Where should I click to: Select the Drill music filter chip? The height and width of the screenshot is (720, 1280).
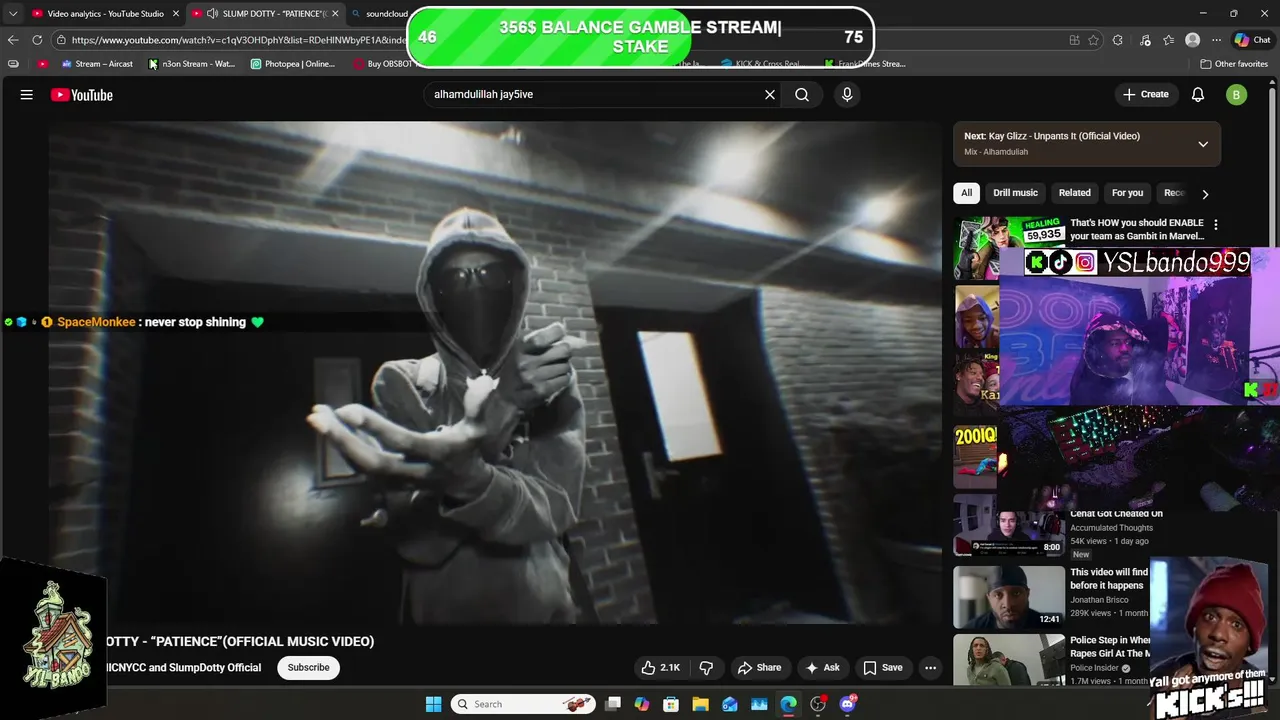[x=1015, y=193]
